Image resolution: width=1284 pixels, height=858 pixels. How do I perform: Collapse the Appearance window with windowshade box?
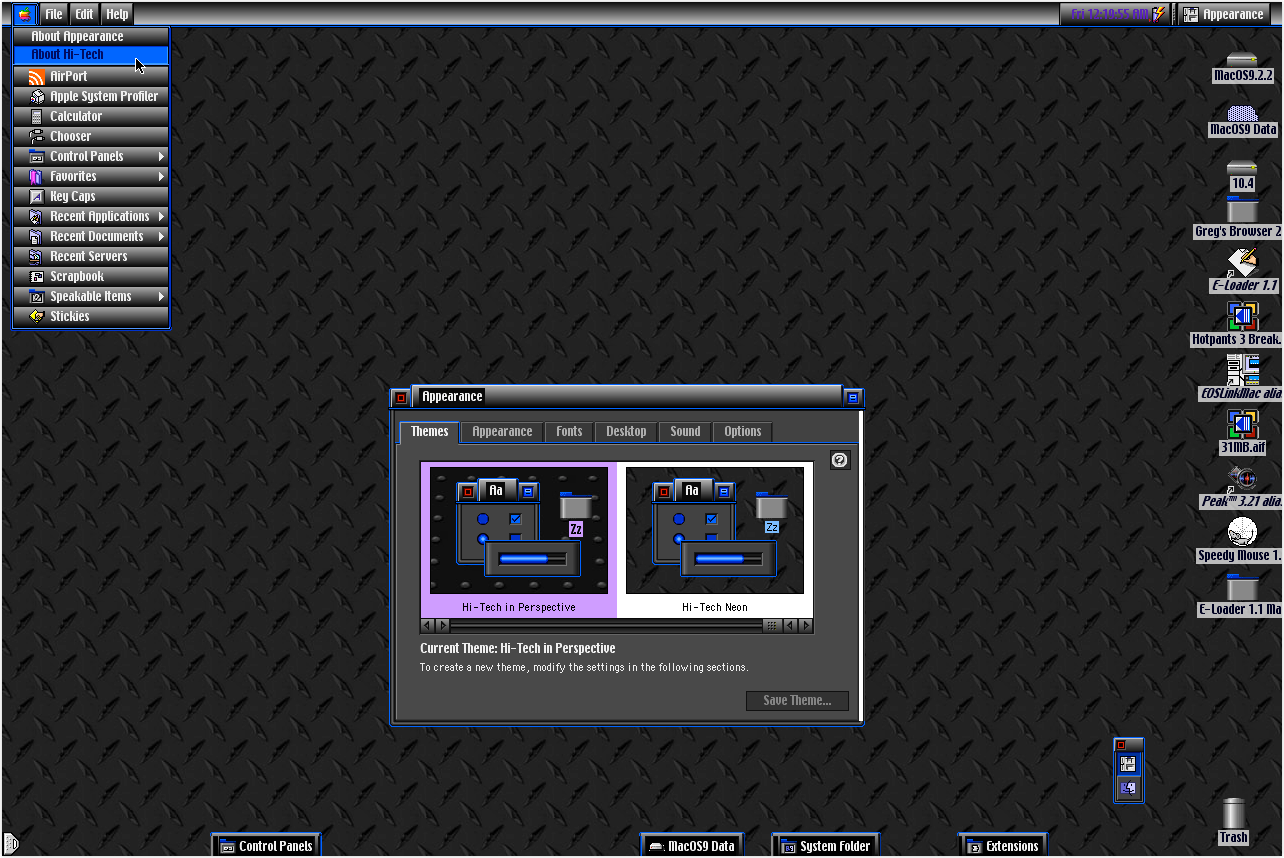point(852,397)
